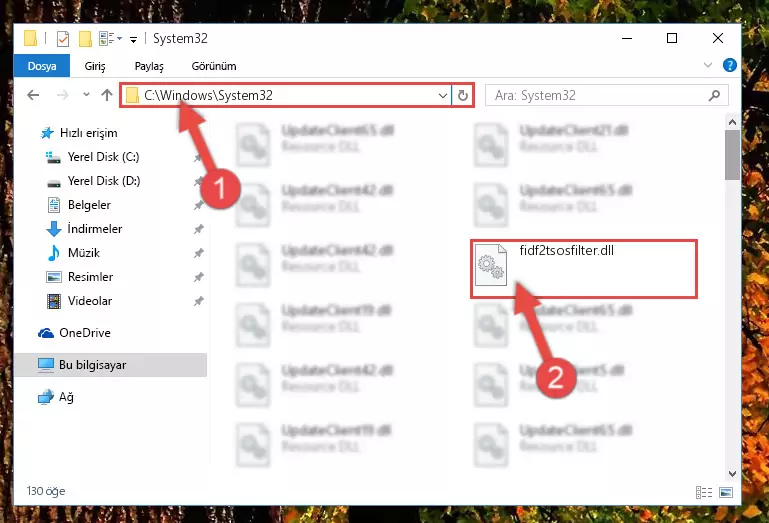Viewport: 769px width, 523px height.
Task: Switch to large icons view layout
Action: pyautogui.click(x=726, y=492)
